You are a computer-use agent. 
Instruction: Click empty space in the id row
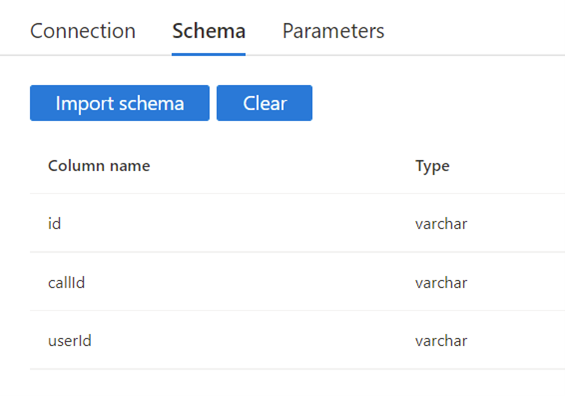click(x=238, y=223)
